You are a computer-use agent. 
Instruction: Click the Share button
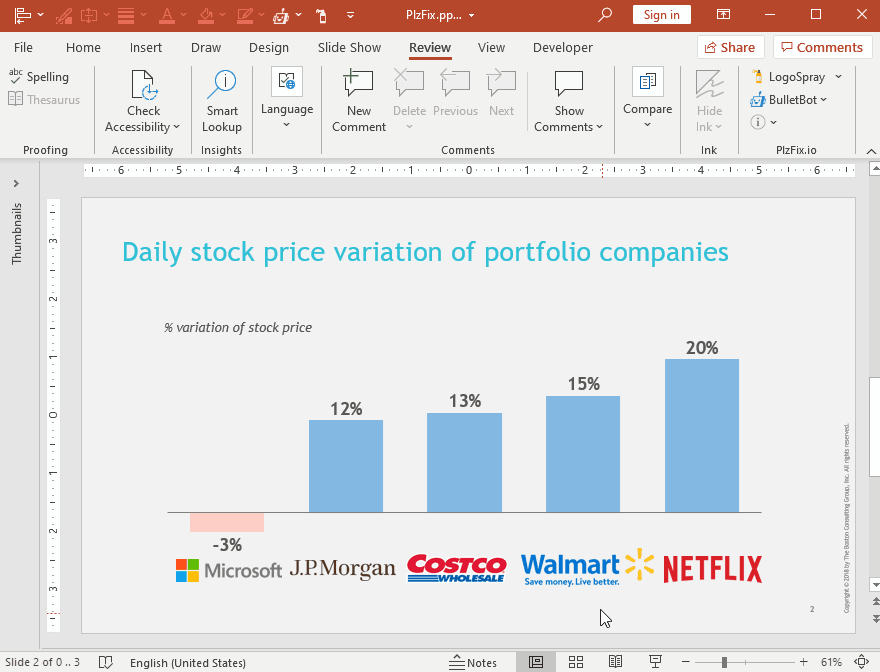tap(730, 47)
